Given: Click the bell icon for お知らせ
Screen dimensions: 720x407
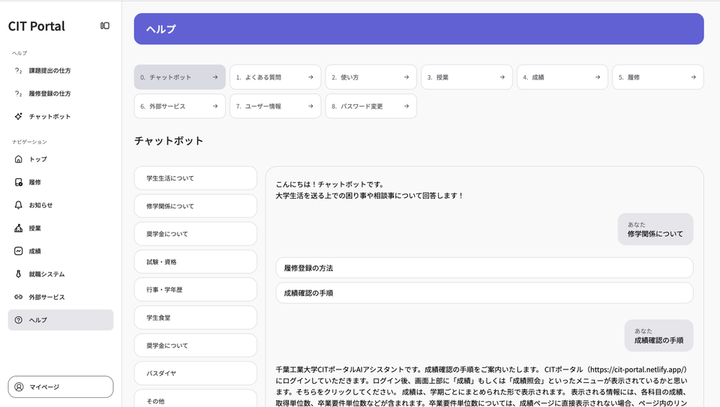Looking at the screenshot, I should pyautogui.click(x=19, y=205).
